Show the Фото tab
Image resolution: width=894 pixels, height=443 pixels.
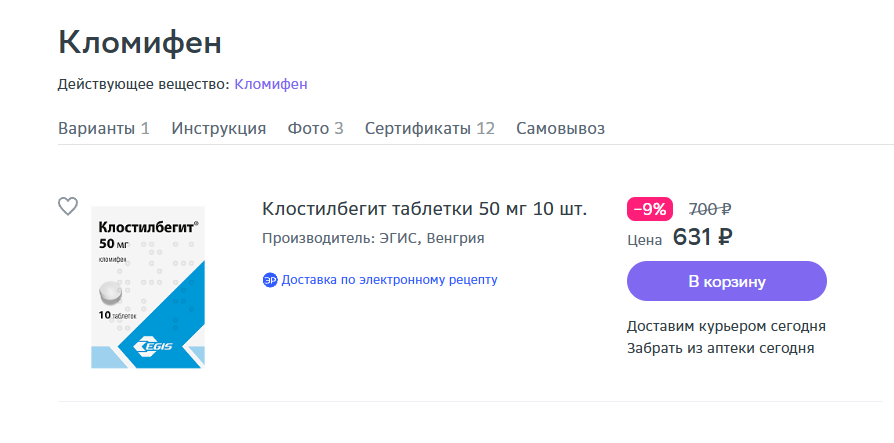315,128
